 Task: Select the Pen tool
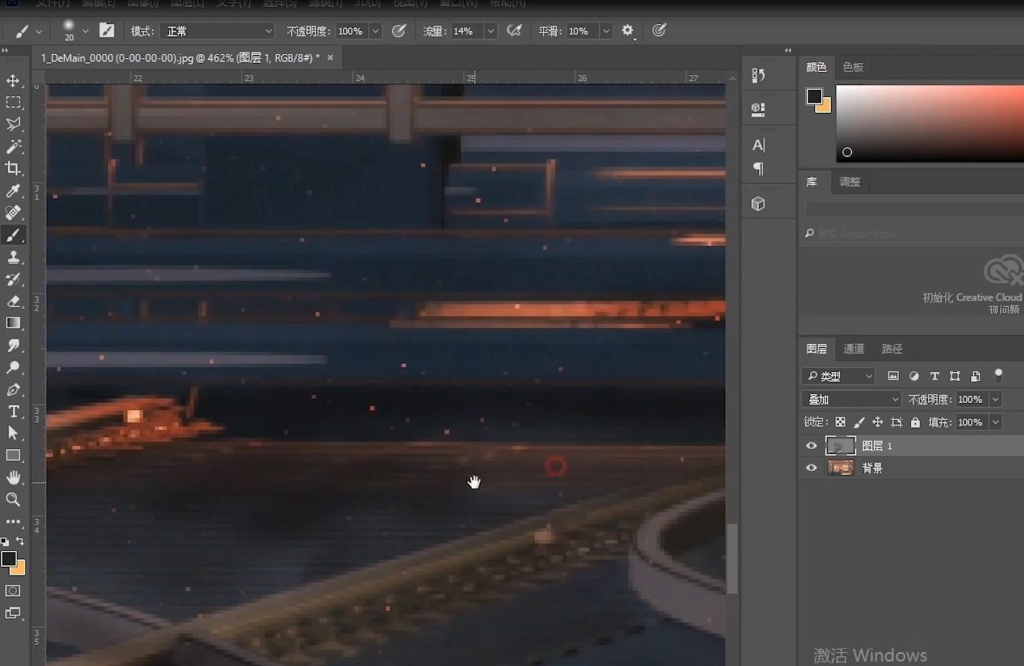click(13, 390)
